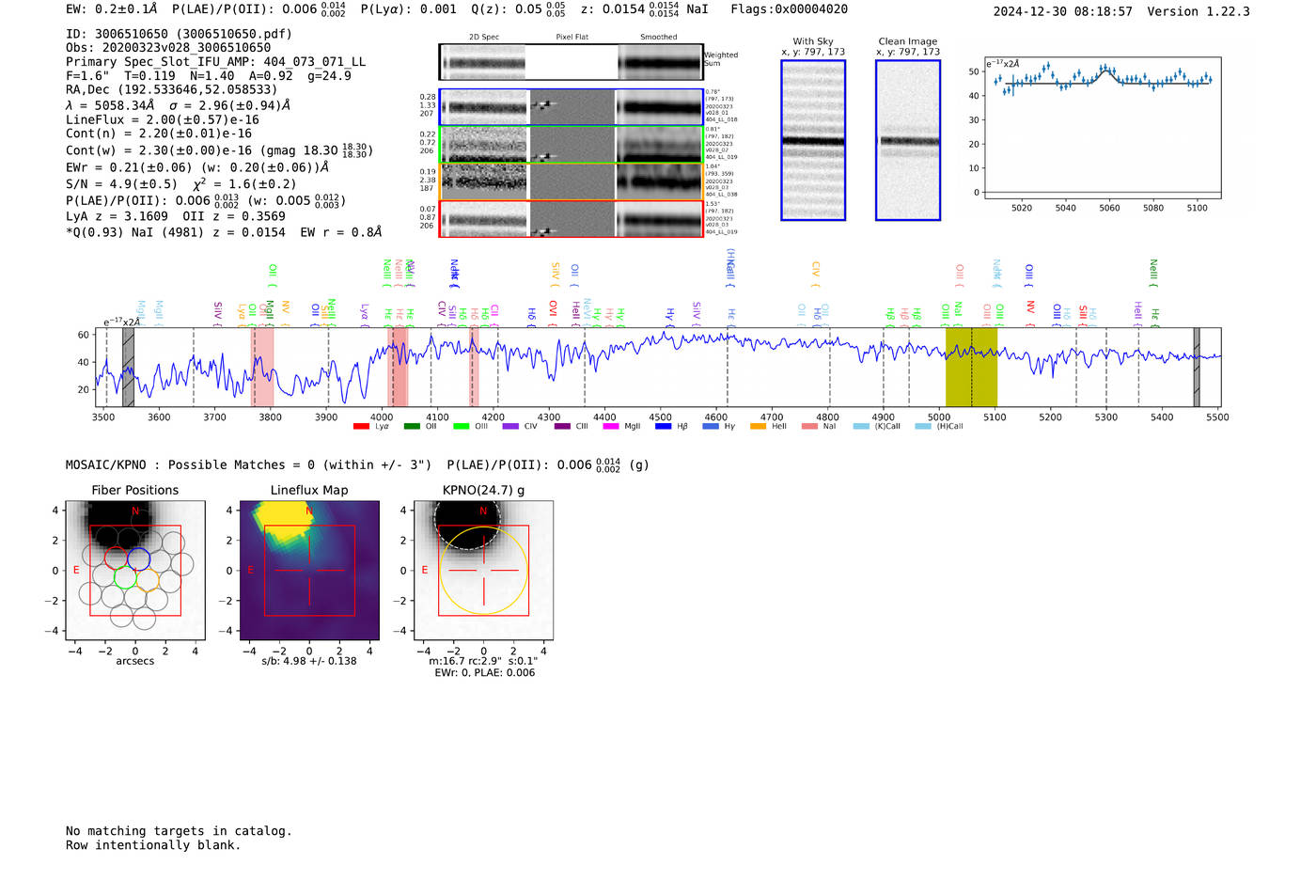Click the Weighted Sum 2D spectrum row
The height and width of the screenshot is (896, 1316).
(x=571, y=62)
